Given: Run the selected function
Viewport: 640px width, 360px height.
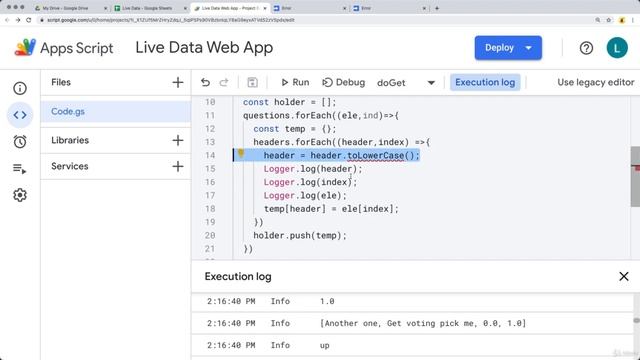Looking at the screenshot, I should [295, 82].
